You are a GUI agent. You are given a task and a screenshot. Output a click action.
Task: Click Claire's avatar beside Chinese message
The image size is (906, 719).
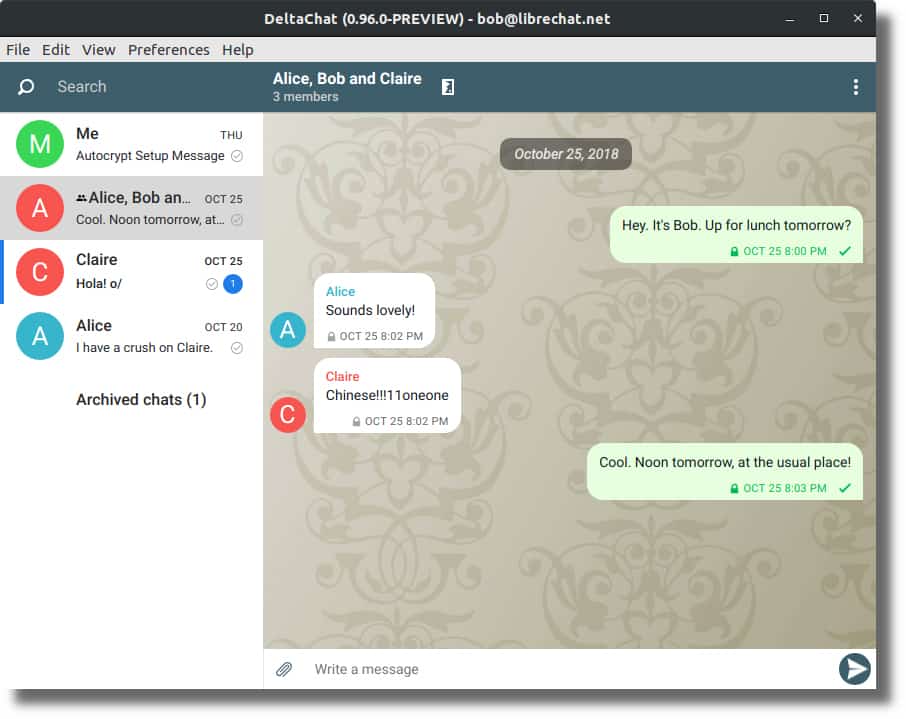point(288,414)
